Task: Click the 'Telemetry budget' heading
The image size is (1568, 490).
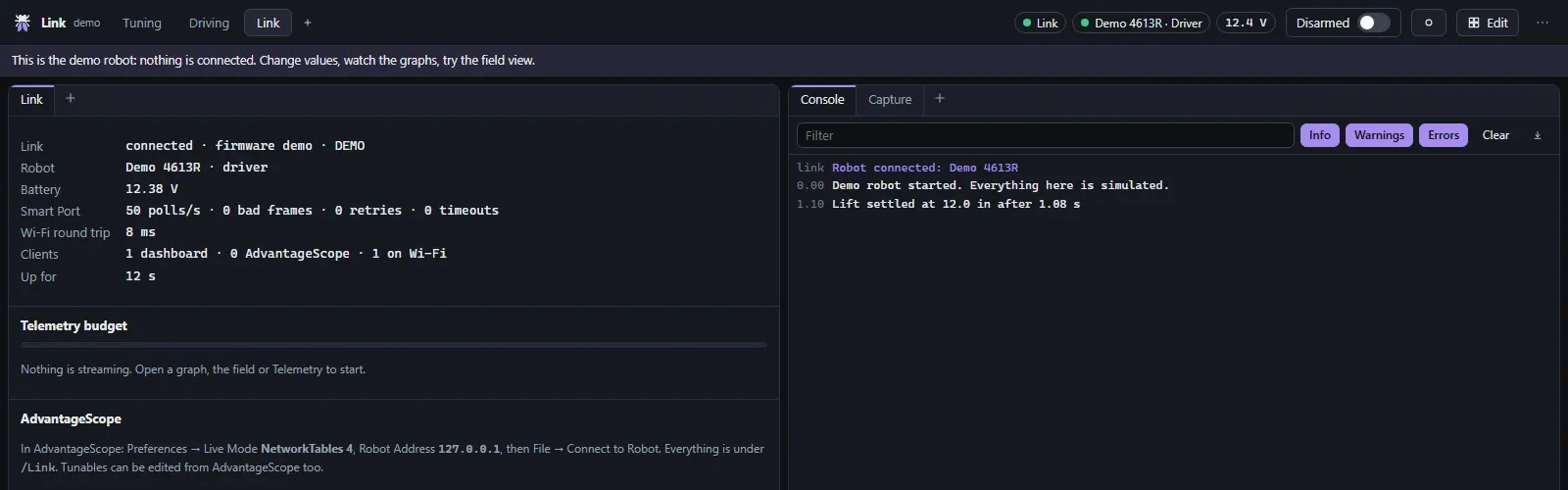Action: click(73, 325)
